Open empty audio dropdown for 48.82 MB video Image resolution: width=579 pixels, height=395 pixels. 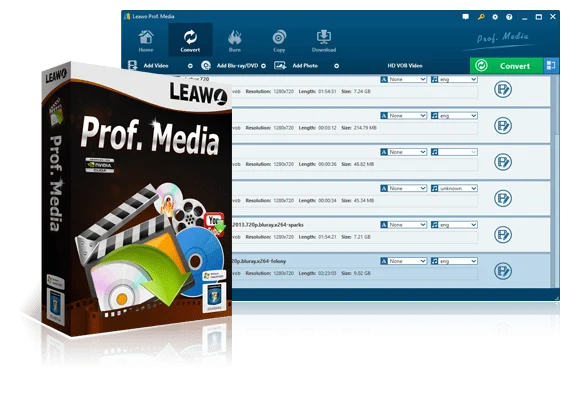[454, 152]
